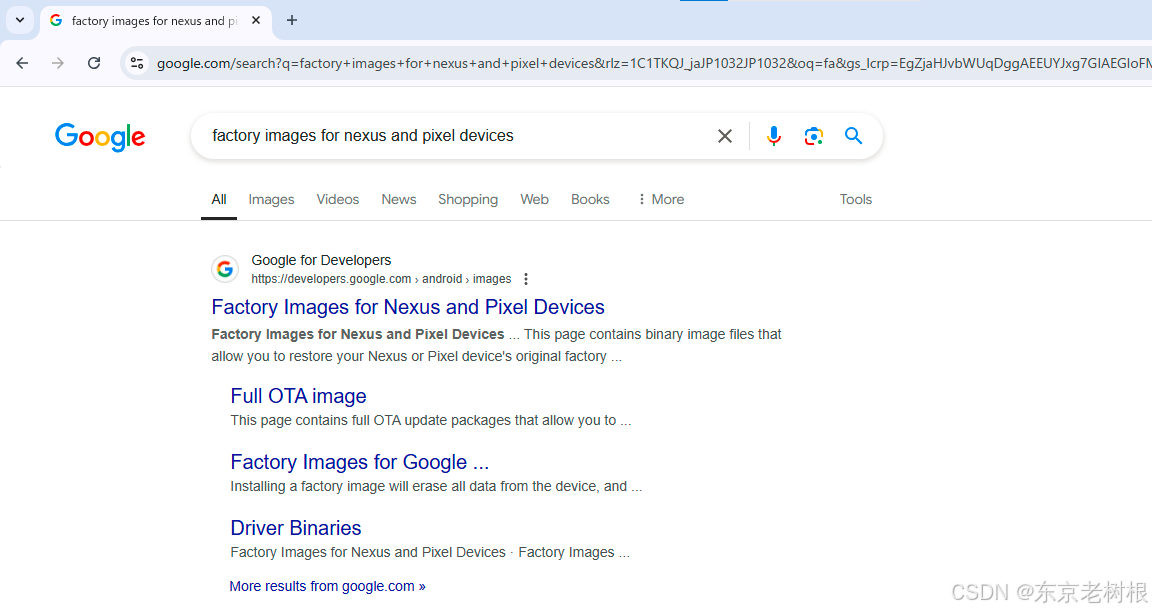The height and width of the screenshot is (612, 1152).
Task: Switch to the Books tab
Action: click(x=590, y=200)
